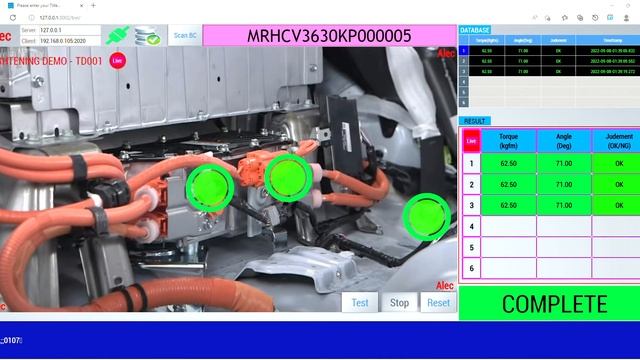640x360 pixels.
Task: Click row 2 torque 62.50 in RESULT
Action: 509,184
